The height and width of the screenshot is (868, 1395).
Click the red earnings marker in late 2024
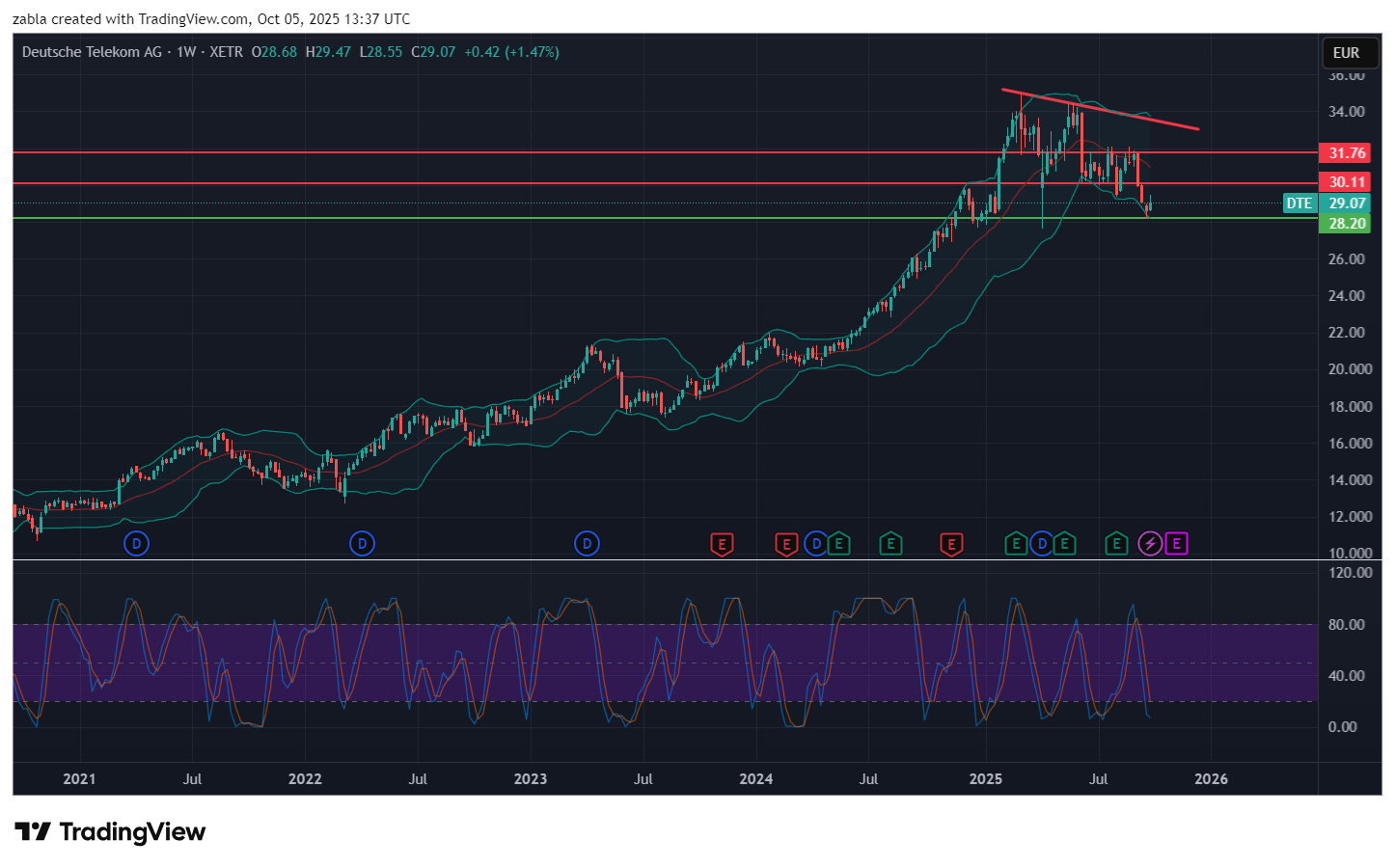pyautogui.click(x=951, y=545)
